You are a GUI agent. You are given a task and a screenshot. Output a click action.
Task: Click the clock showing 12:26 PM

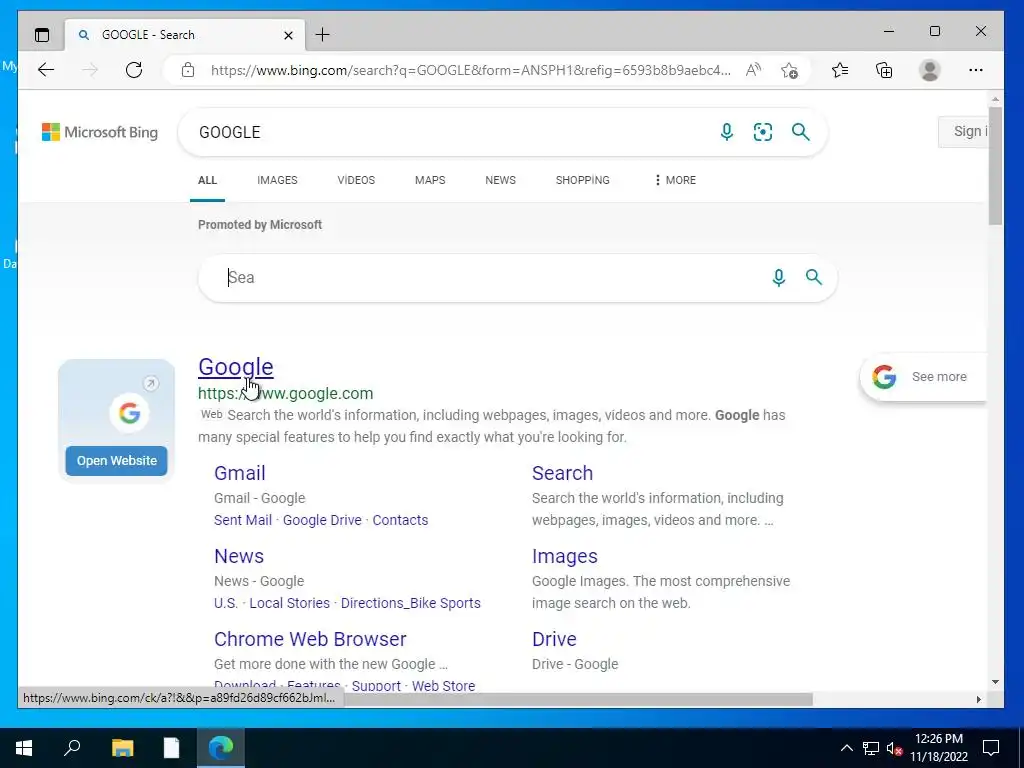pos(939,739)
